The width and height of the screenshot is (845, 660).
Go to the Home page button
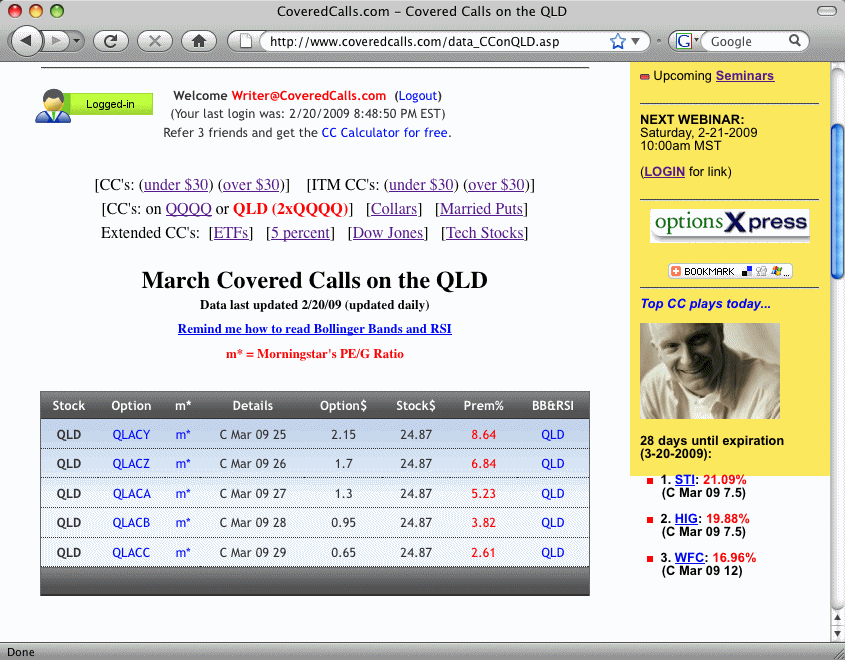[x=199, y=41]
